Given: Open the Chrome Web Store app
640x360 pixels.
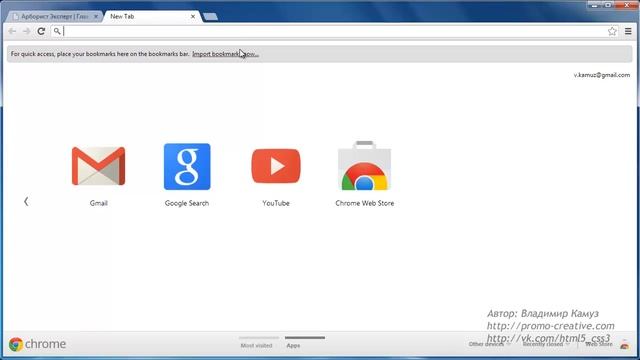Looking at the screenshot, I should coord(364,166).
